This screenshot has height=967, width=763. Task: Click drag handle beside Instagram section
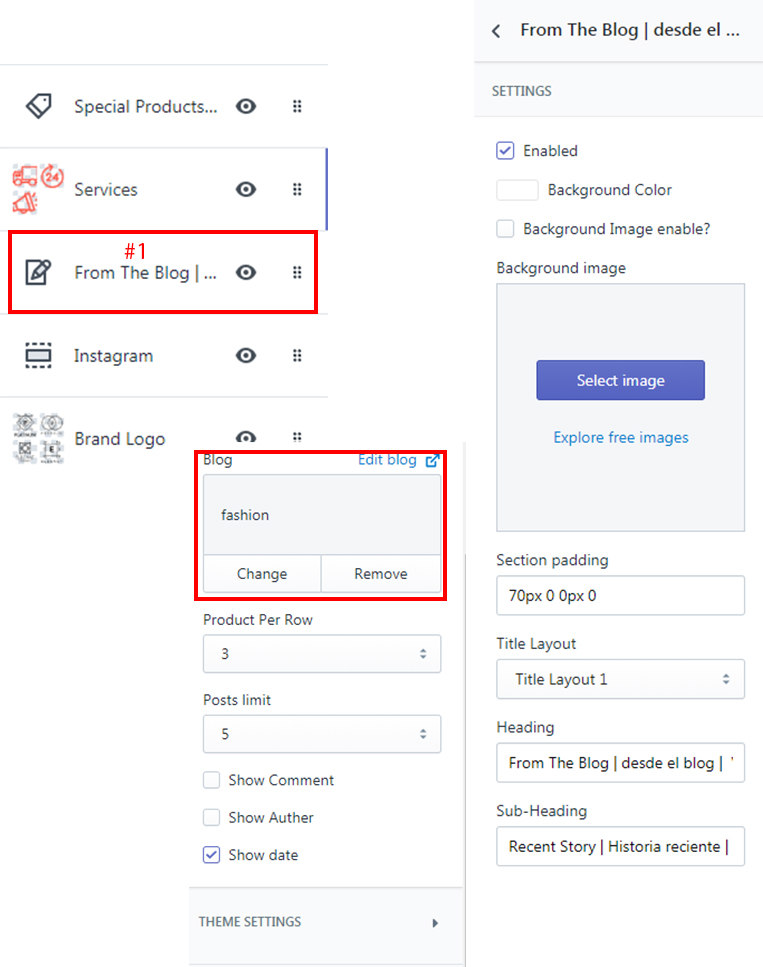click(x=297, y=355)
